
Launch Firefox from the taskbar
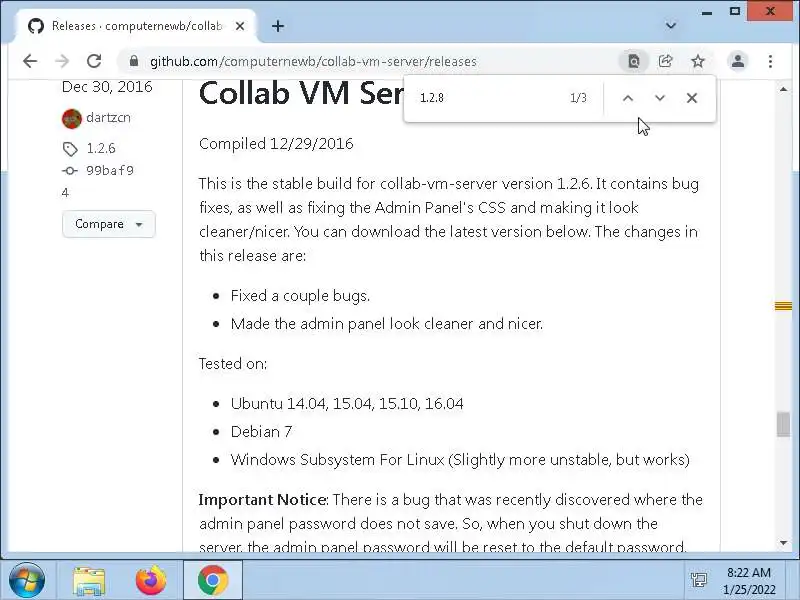point(151,580)
